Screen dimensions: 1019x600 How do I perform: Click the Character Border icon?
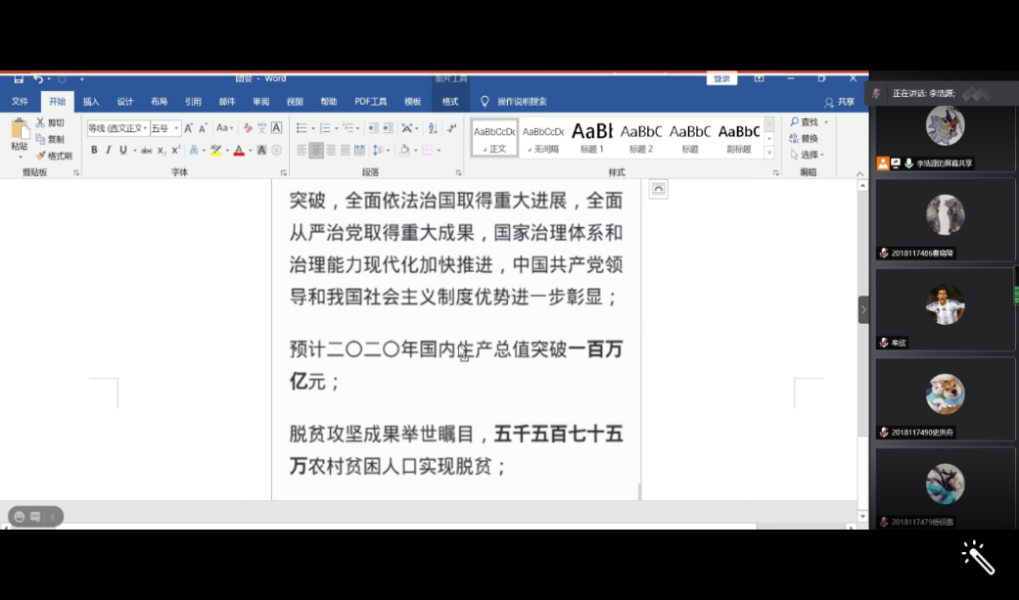pyautogui.click(x=276, y=128)
